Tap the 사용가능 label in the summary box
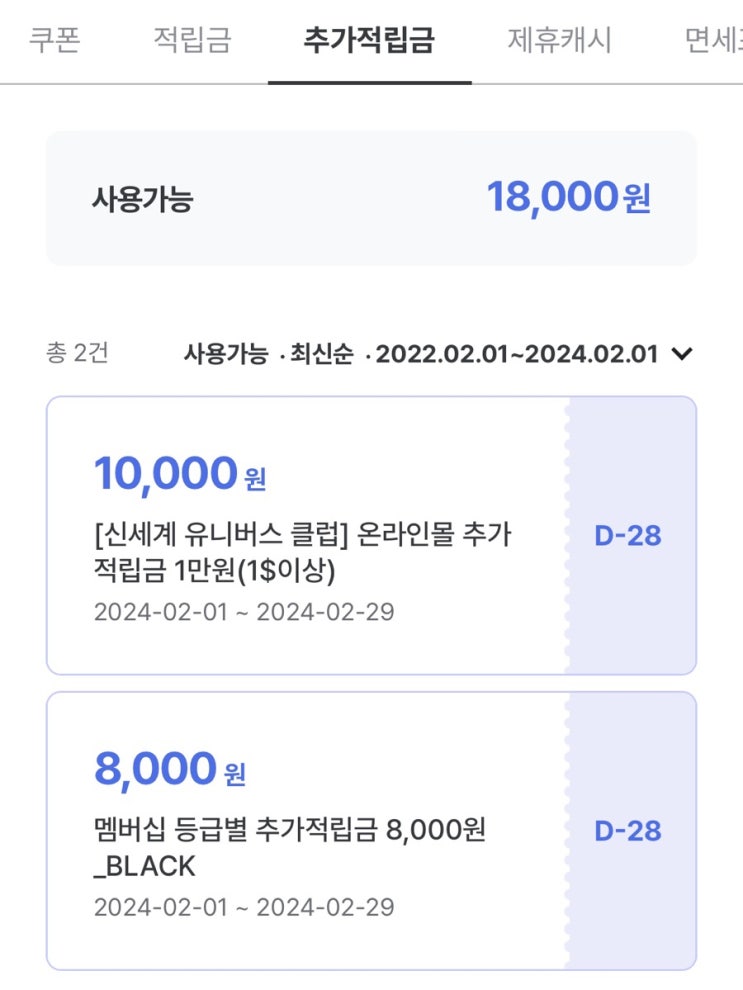The height and width of the screenshot is (990, 743). click(142, 200)
